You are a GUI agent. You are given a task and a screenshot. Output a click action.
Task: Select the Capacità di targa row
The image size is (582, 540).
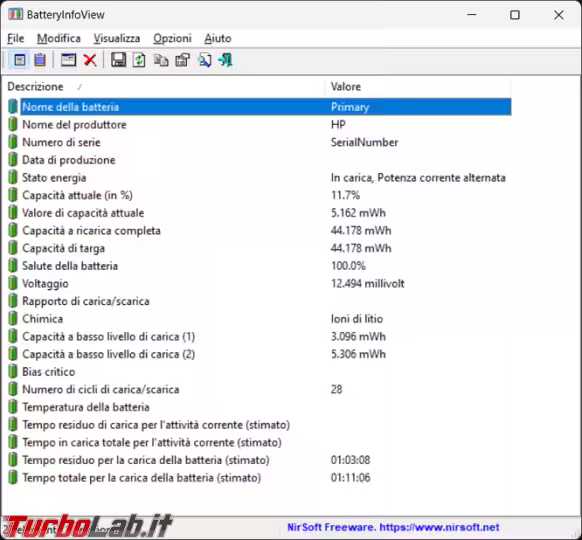click(x=259, y=248)
